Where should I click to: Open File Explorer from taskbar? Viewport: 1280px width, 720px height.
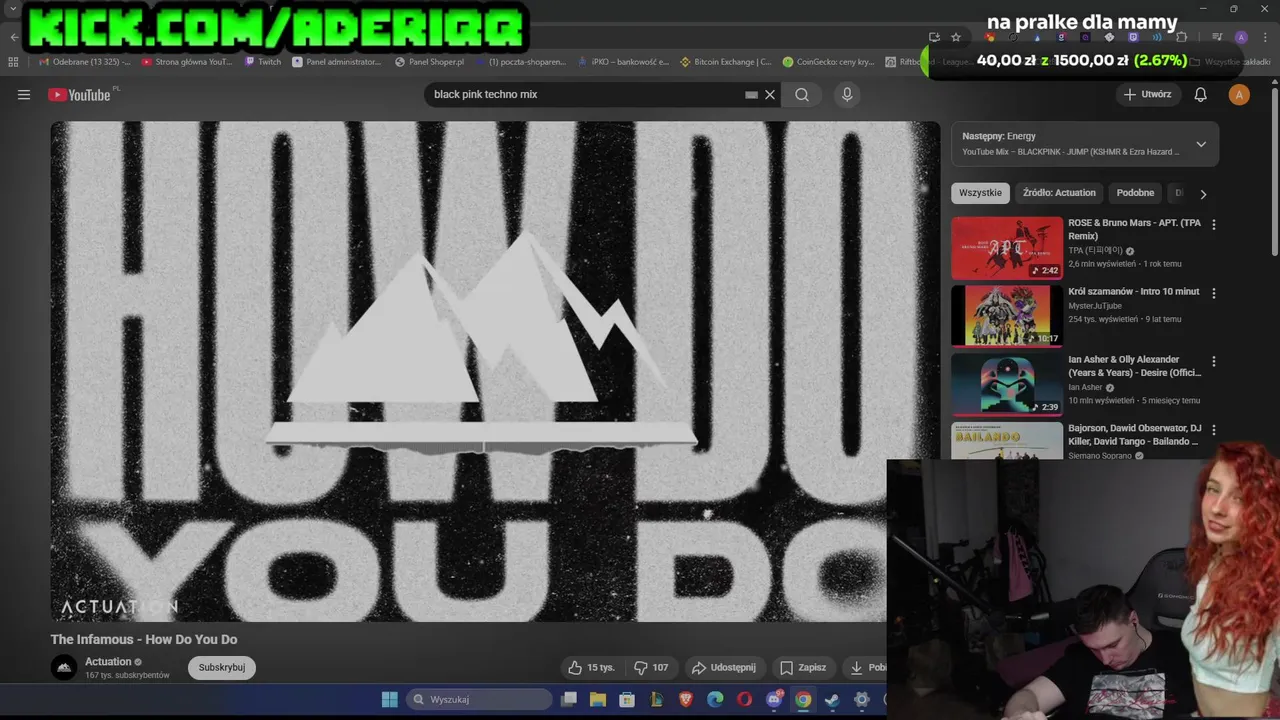point(598,699)
